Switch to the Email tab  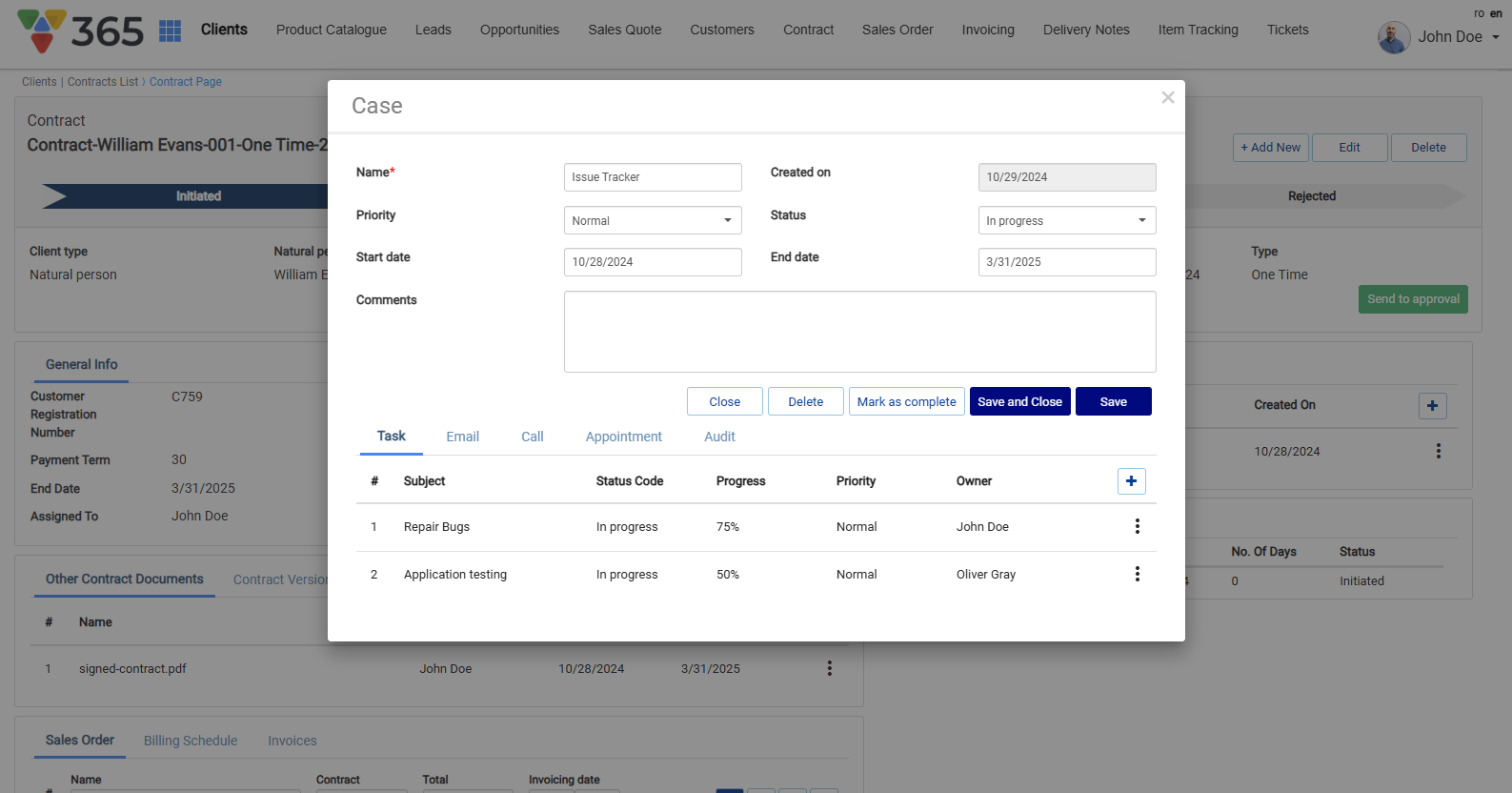click(x=462, y=437)
